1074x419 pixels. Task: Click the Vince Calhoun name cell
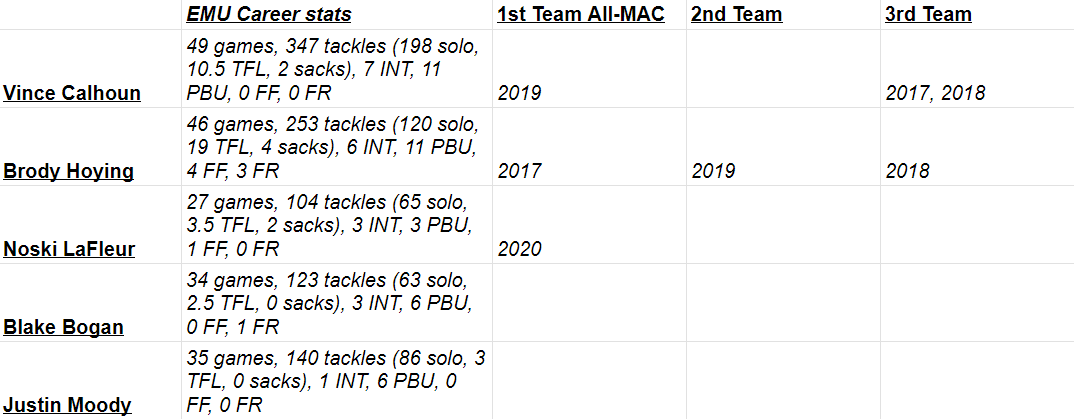pos(72,93)
